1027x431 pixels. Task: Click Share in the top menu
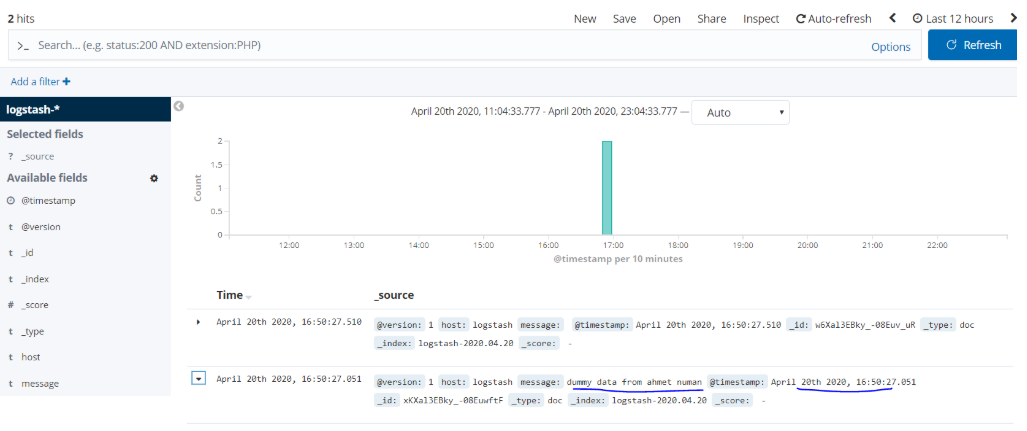tap(711, 19)
